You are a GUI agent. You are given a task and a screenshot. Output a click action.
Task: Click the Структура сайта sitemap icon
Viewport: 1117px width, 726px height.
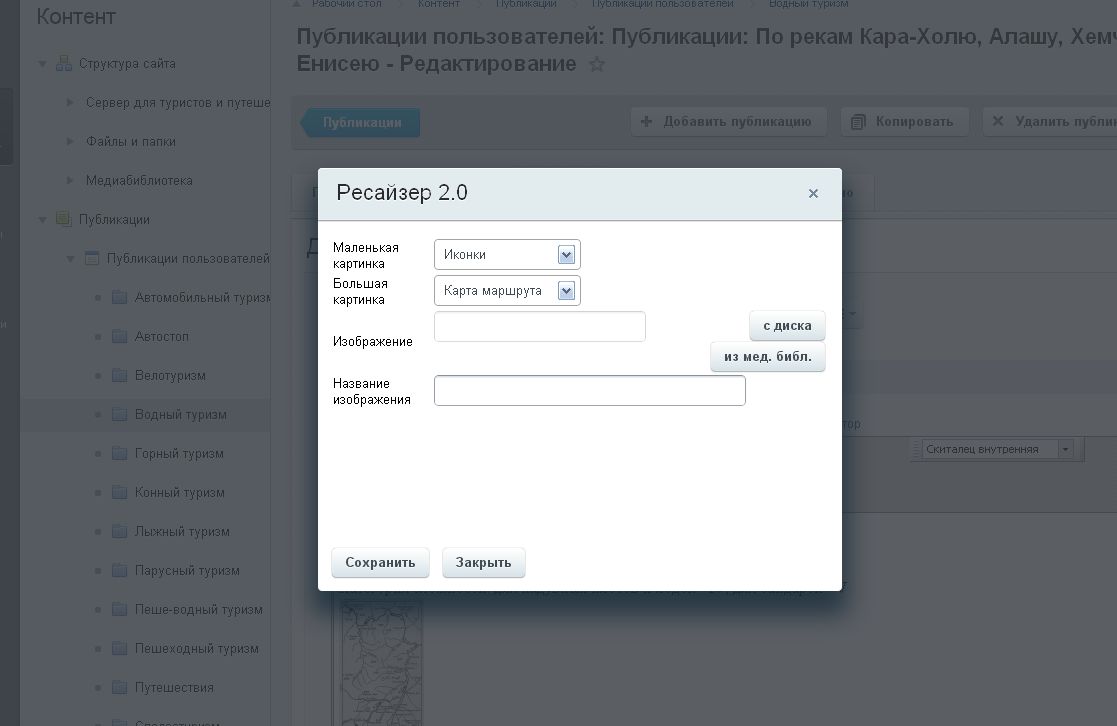64,63
